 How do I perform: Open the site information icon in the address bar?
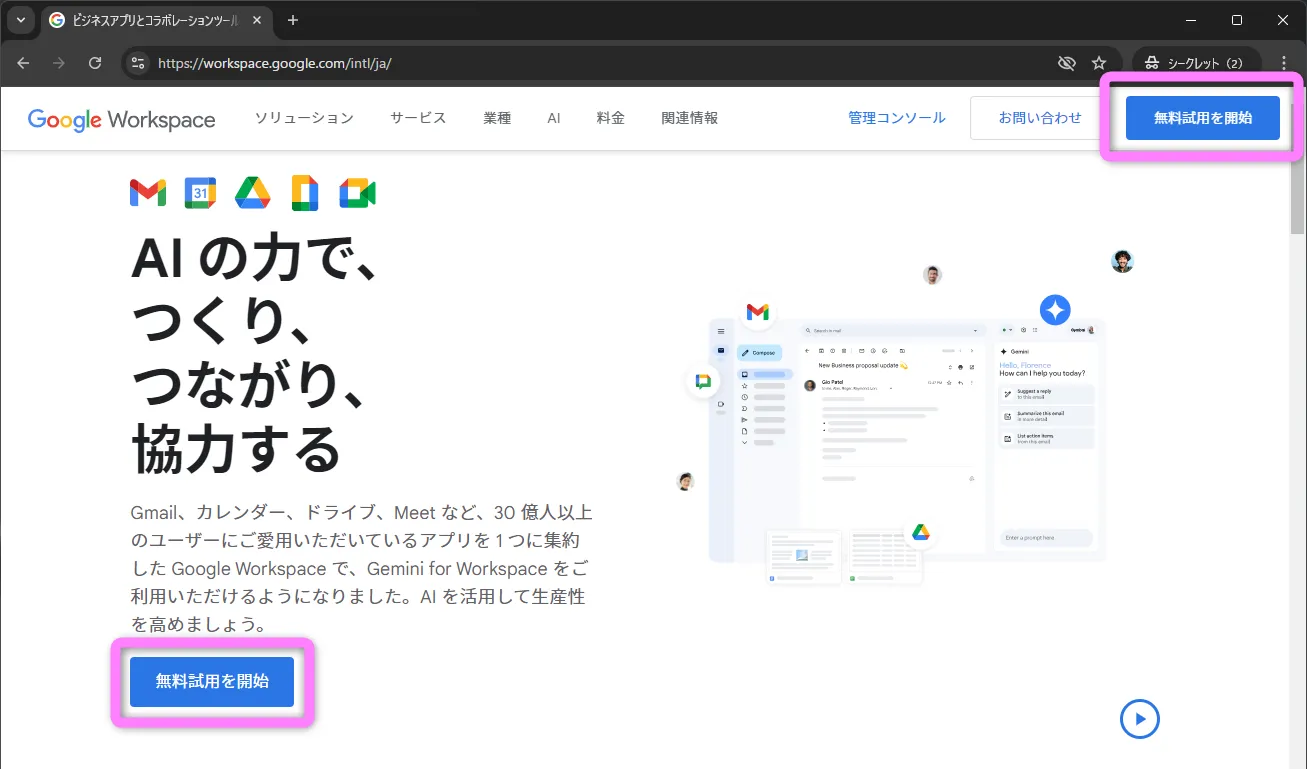[137, 62]
